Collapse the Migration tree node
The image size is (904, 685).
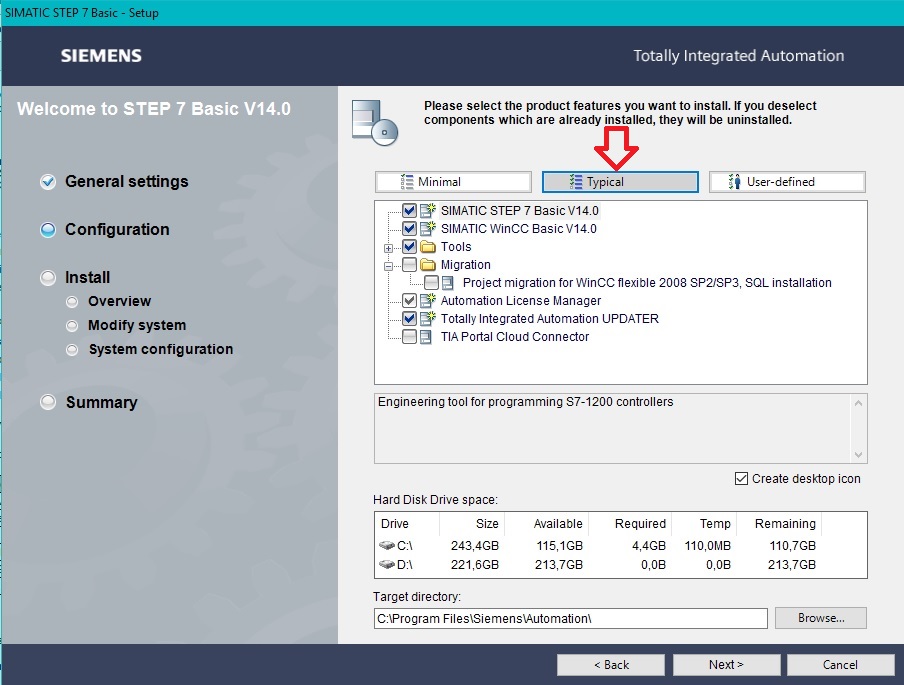389,265
